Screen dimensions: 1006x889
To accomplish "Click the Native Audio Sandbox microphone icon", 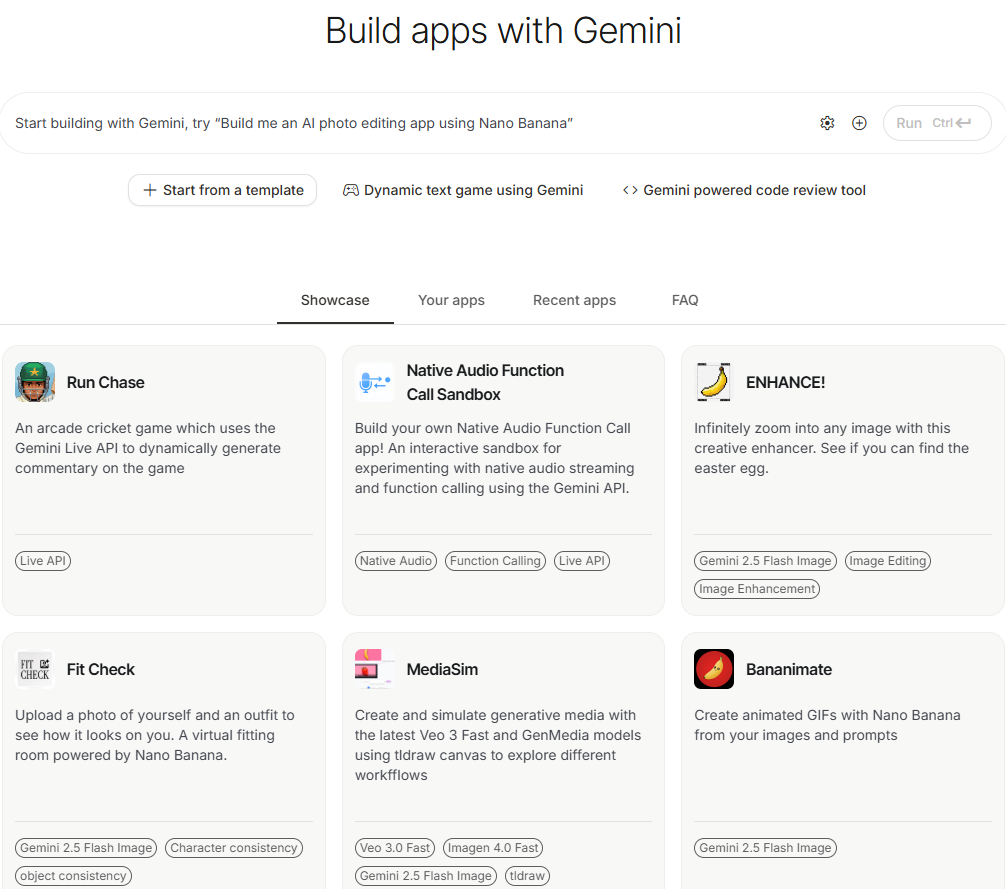I will point(374,382).
